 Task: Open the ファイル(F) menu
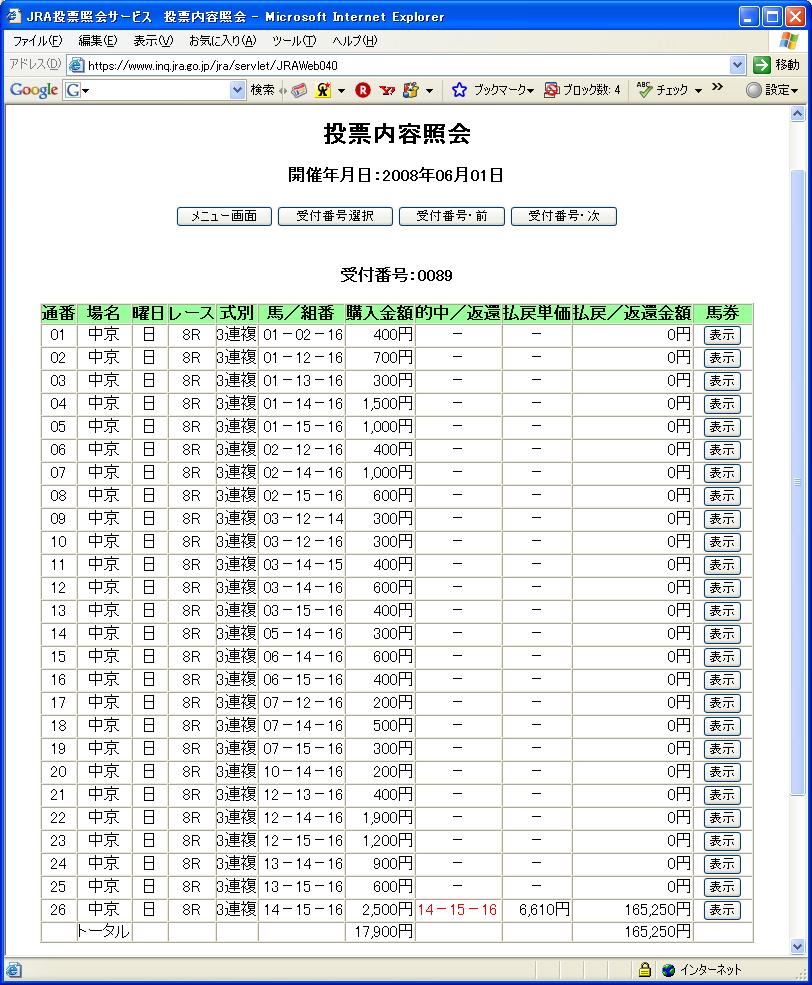point(38,41)
